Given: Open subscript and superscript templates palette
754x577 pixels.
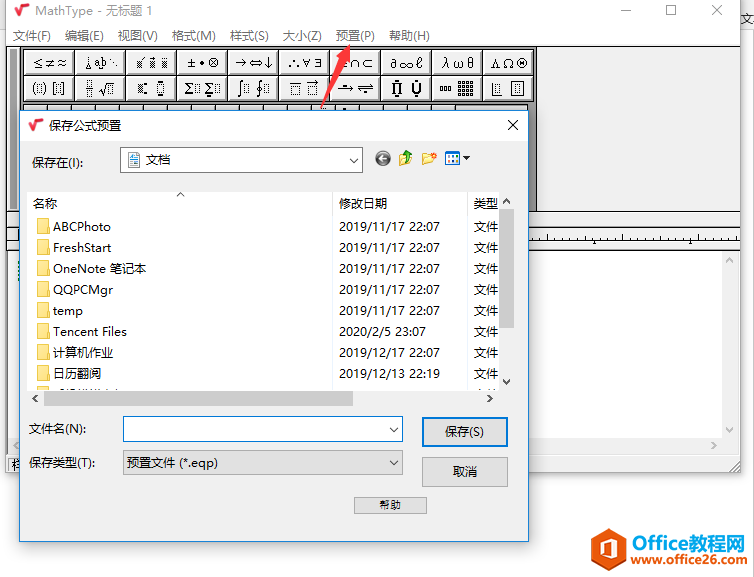Looking at the screenshot, I should pos(151,88).
